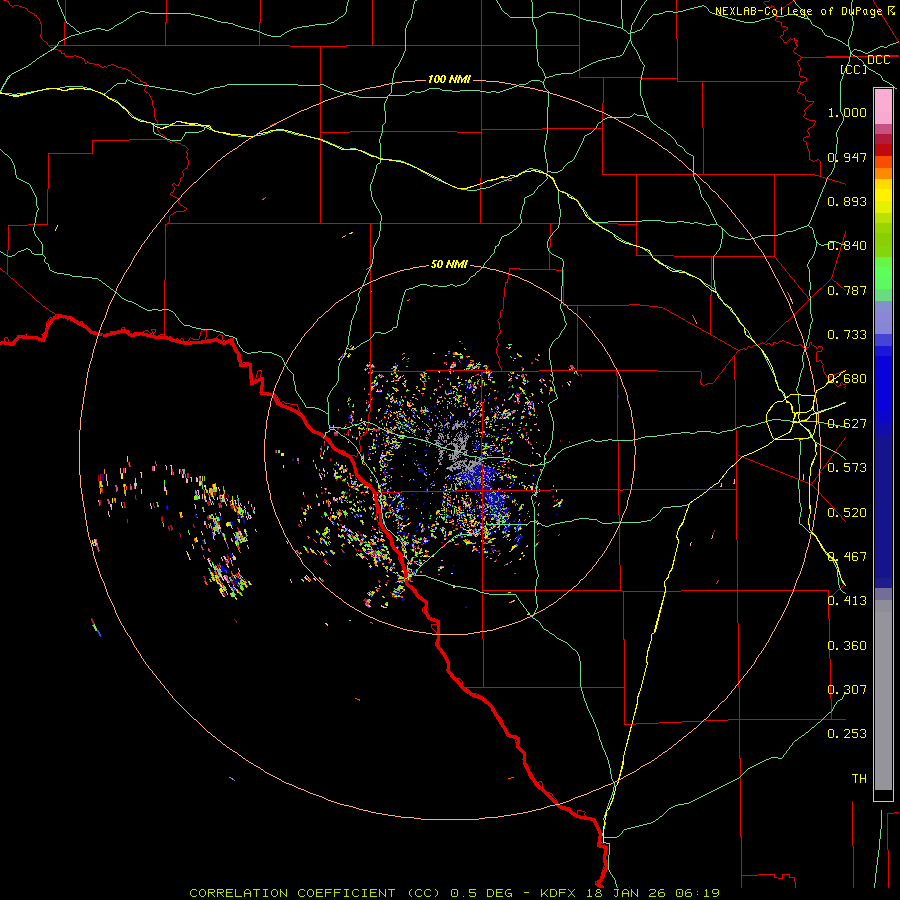The image size is (900, 900).
Task: Click the 06:19 time stamp
Action: coord(696,893)
